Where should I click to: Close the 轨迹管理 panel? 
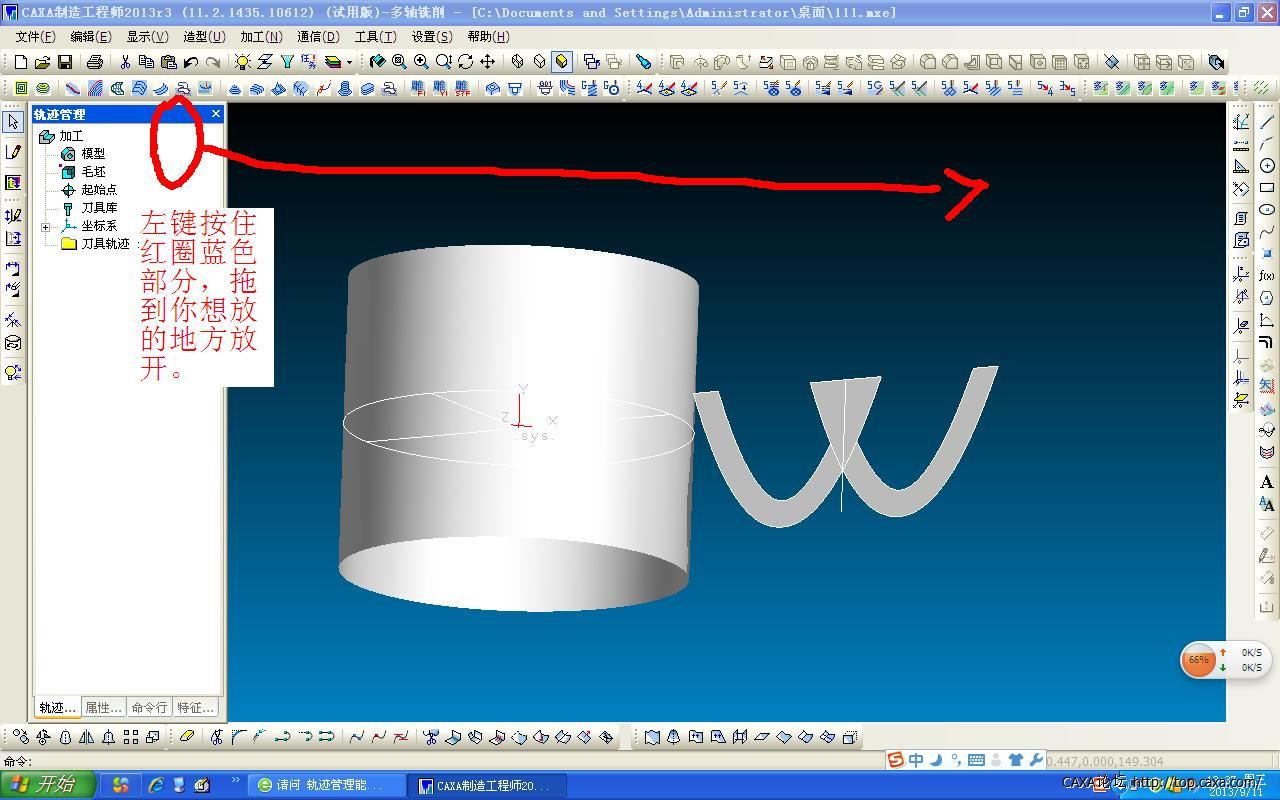(215, 114)
